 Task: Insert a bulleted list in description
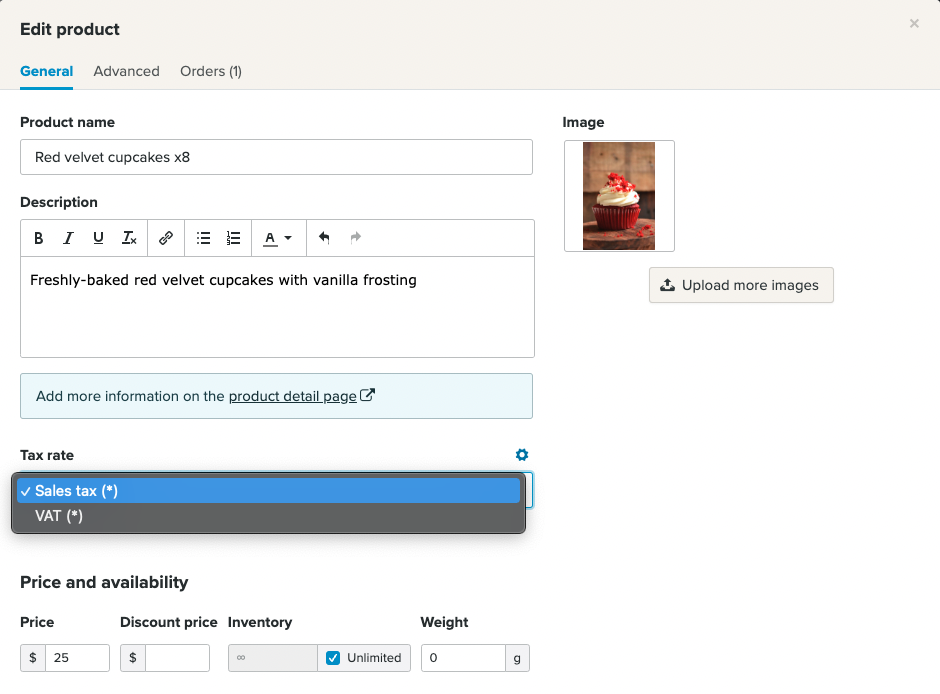[203, 238]
